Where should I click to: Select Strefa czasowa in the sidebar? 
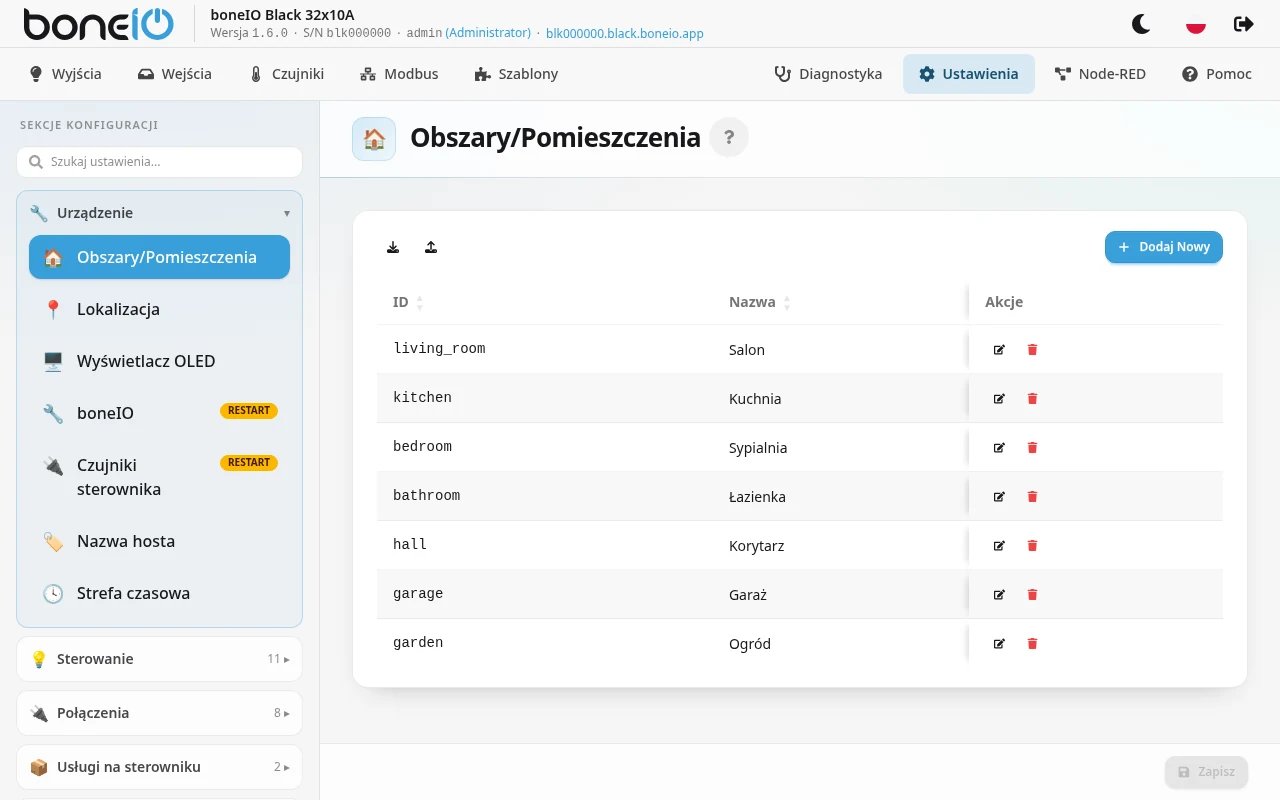click(x=159, y=593)
